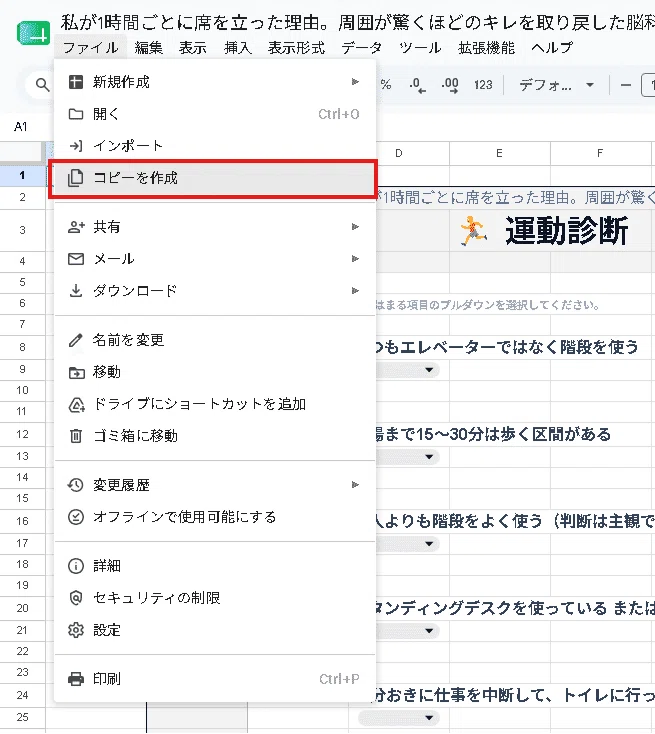Choose ドライブにショートカットを追加

pyautogui.click(x=215, y=404)
